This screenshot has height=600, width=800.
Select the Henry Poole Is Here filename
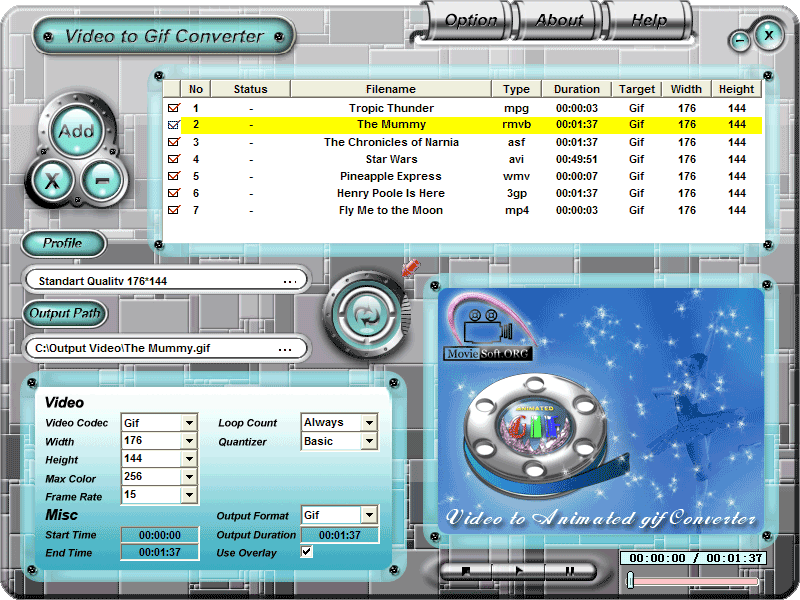[x=391, y=193]
